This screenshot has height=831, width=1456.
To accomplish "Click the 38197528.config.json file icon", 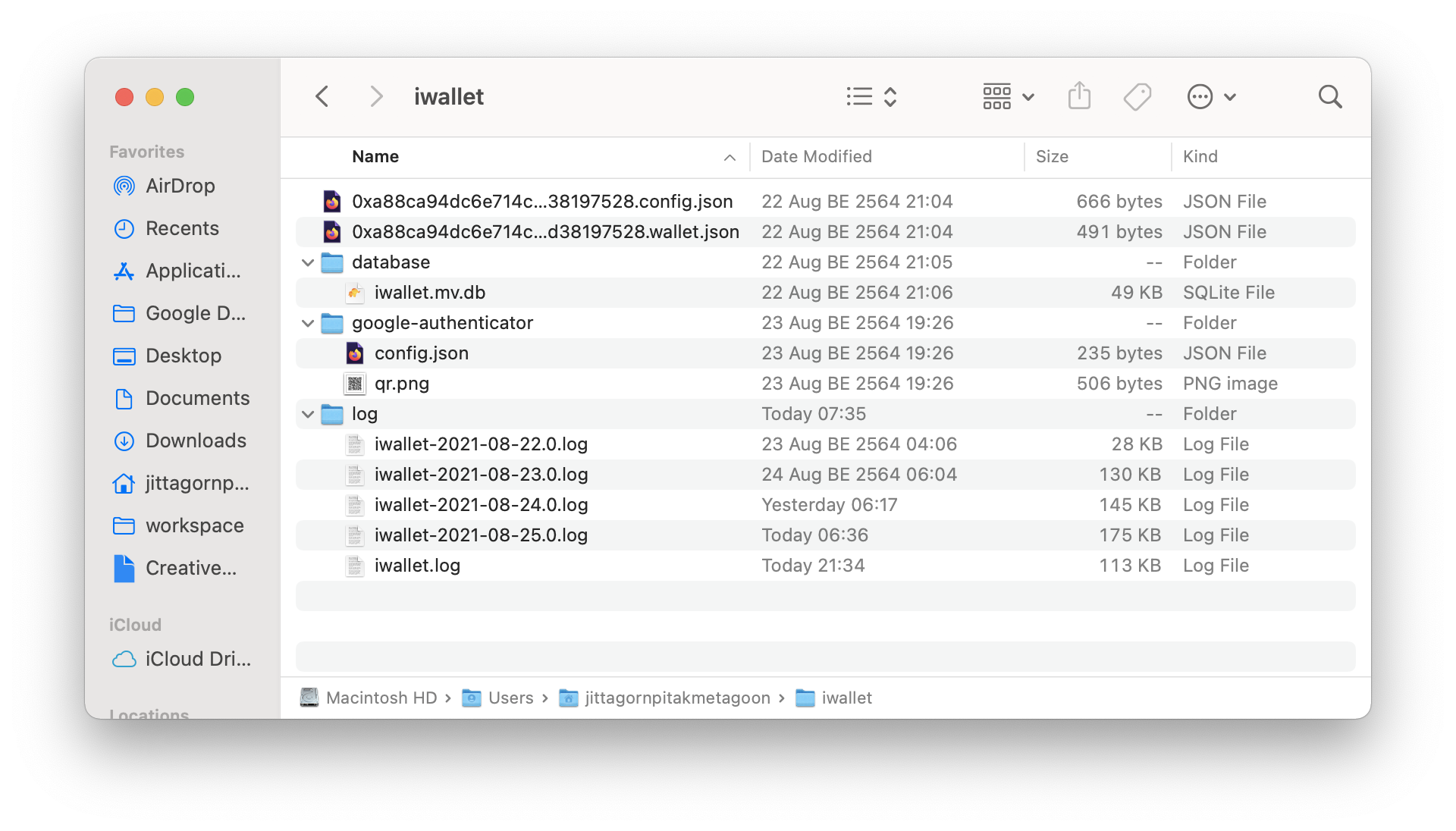I will (x=332, y=202).
